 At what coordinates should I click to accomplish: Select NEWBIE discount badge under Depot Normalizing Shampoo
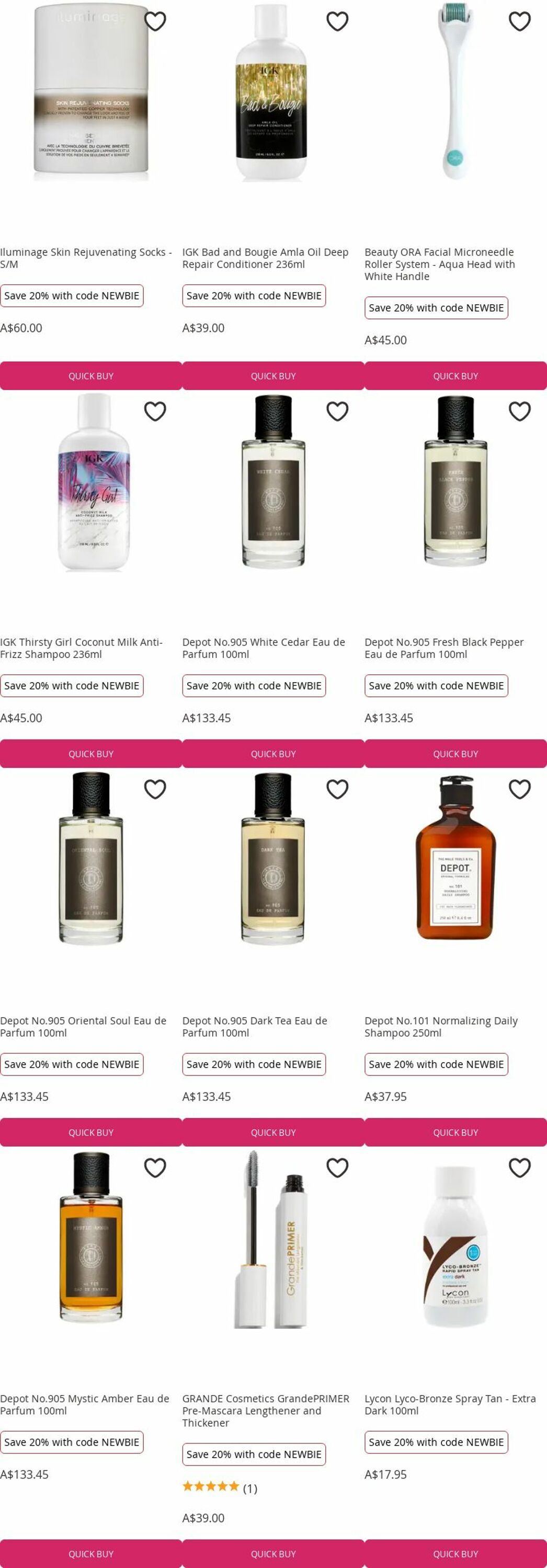[436, 1065]
